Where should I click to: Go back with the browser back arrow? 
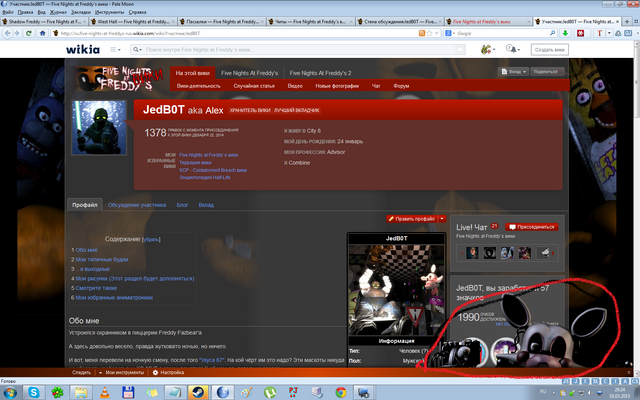click(7, 33)
